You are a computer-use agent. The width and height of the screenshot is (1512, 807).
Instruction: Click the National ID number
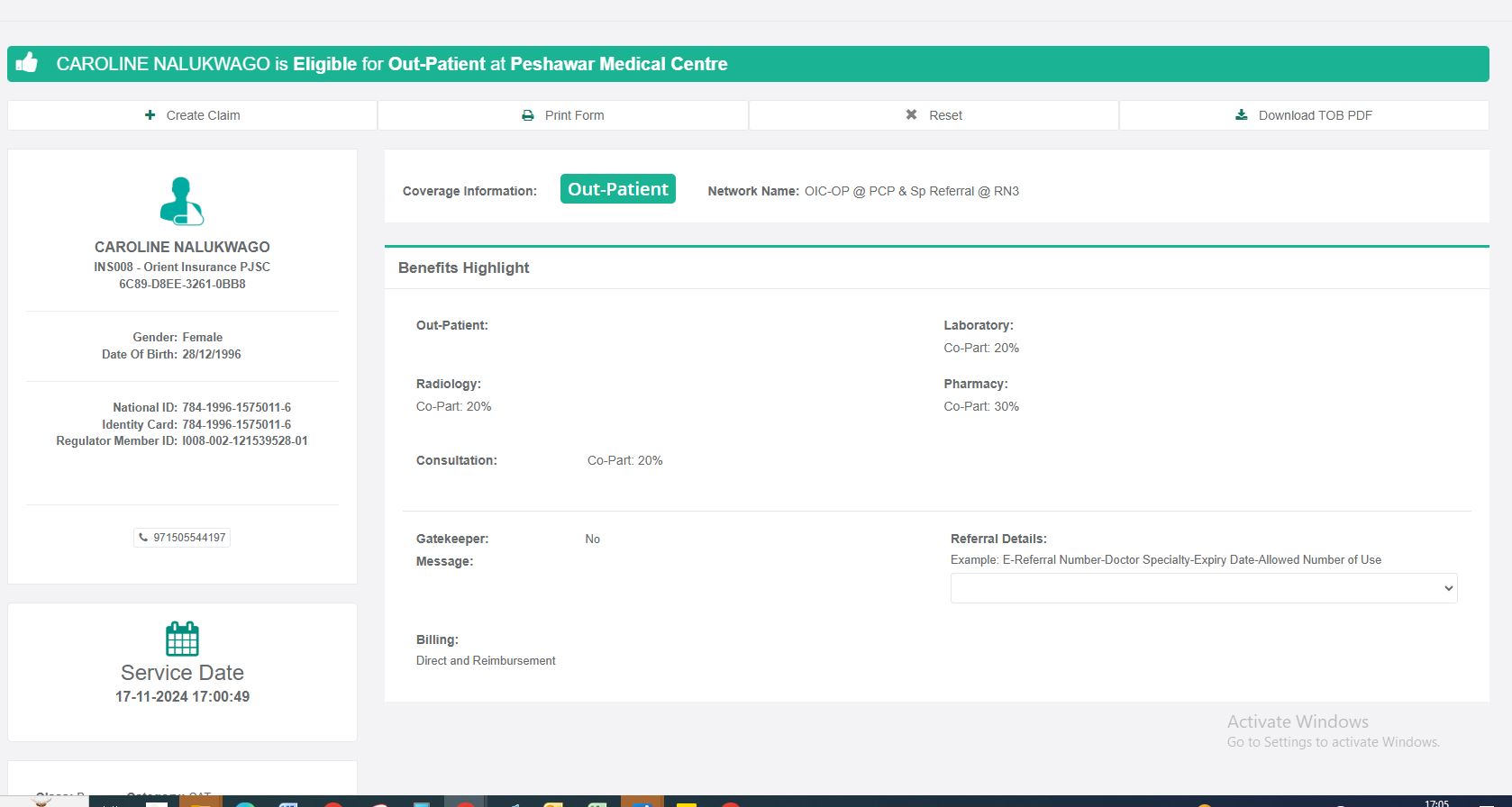click(236, 407)
